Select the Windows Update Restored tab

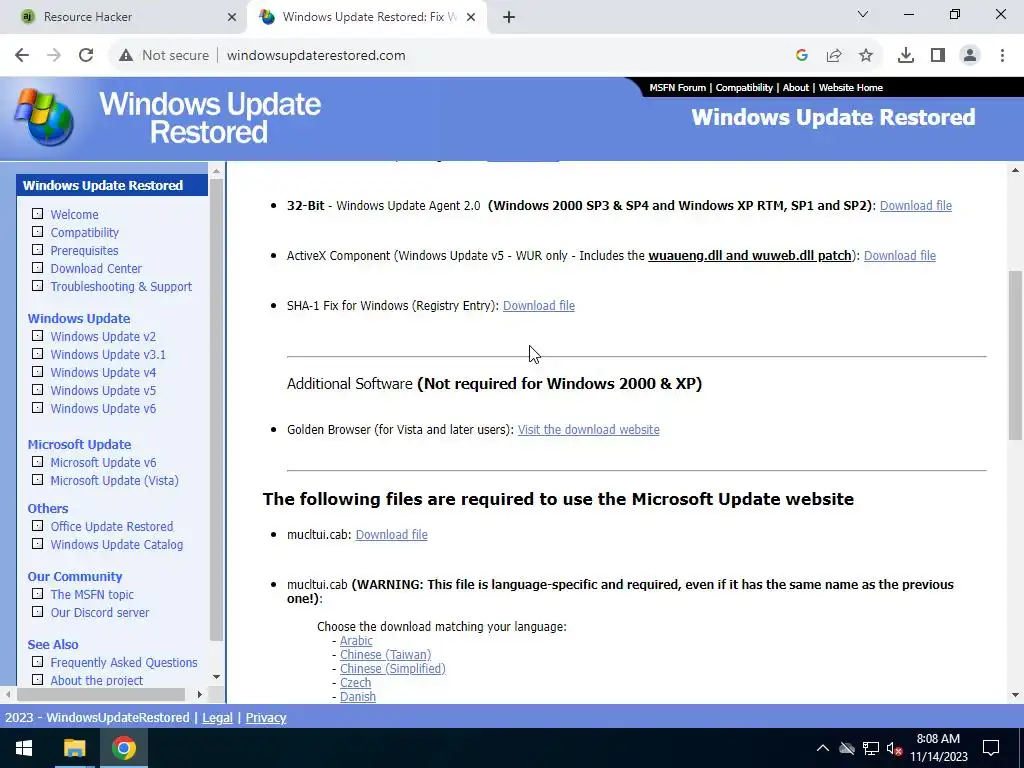coord(366,17)
